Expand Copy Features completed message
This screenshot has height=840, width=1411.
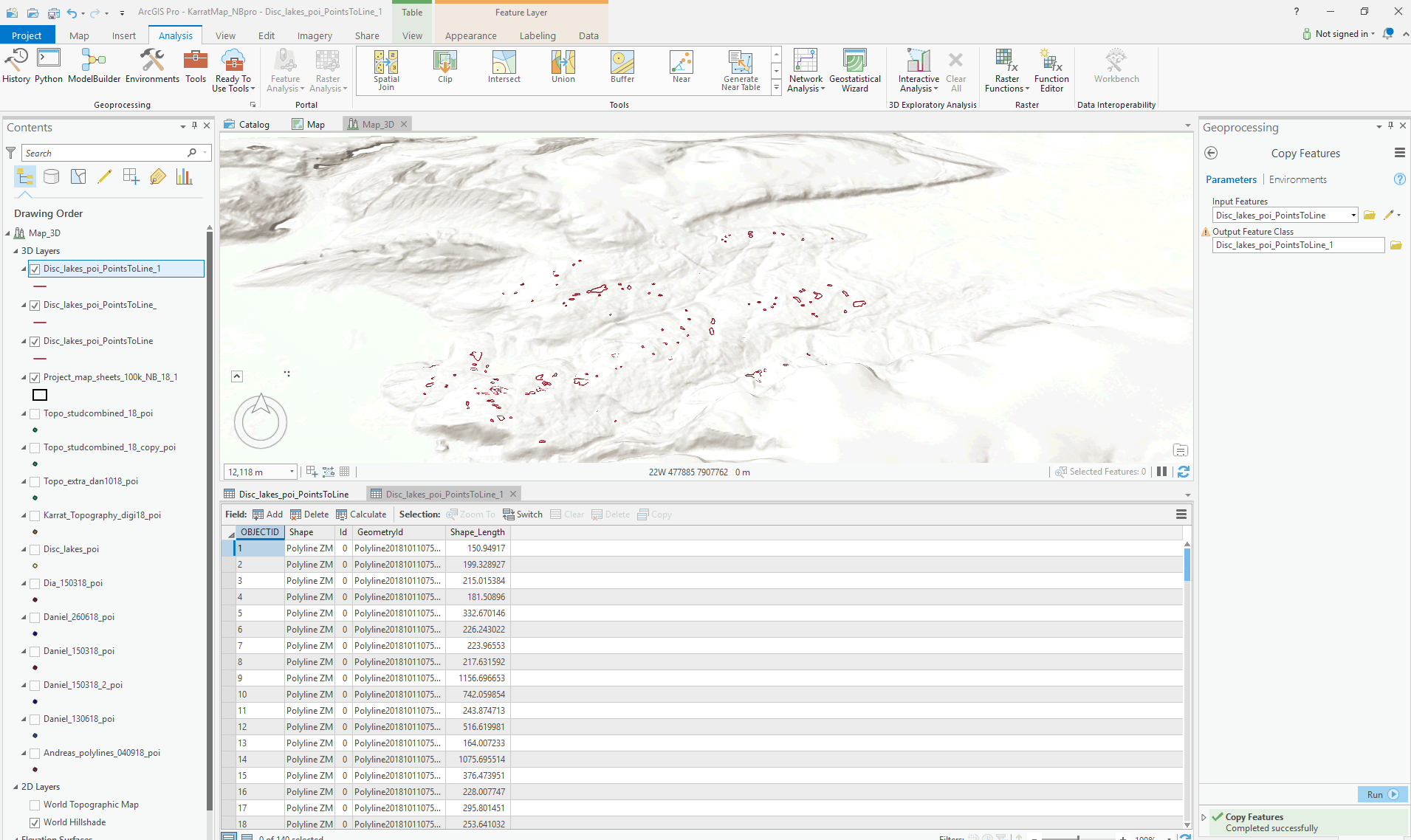coord(1204,817)
